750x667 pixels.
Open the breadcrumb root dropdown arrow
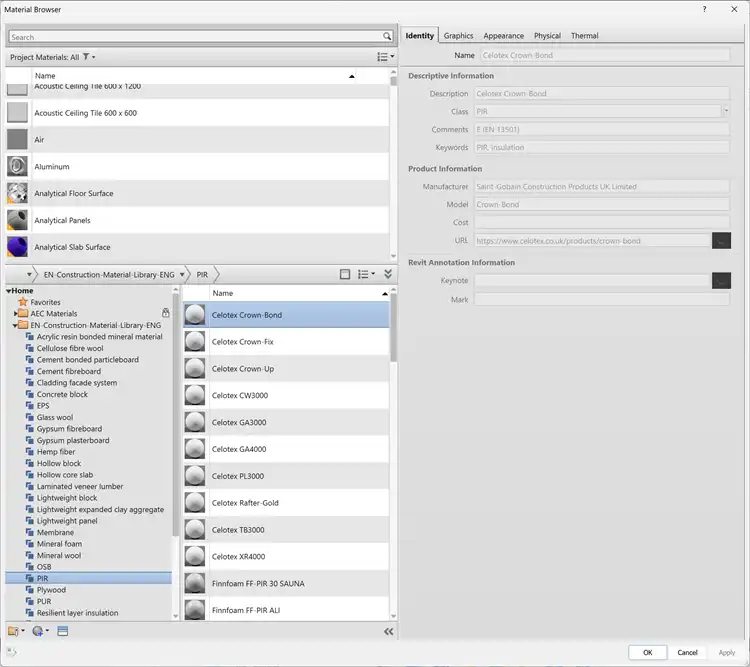[x=29, y=274]
